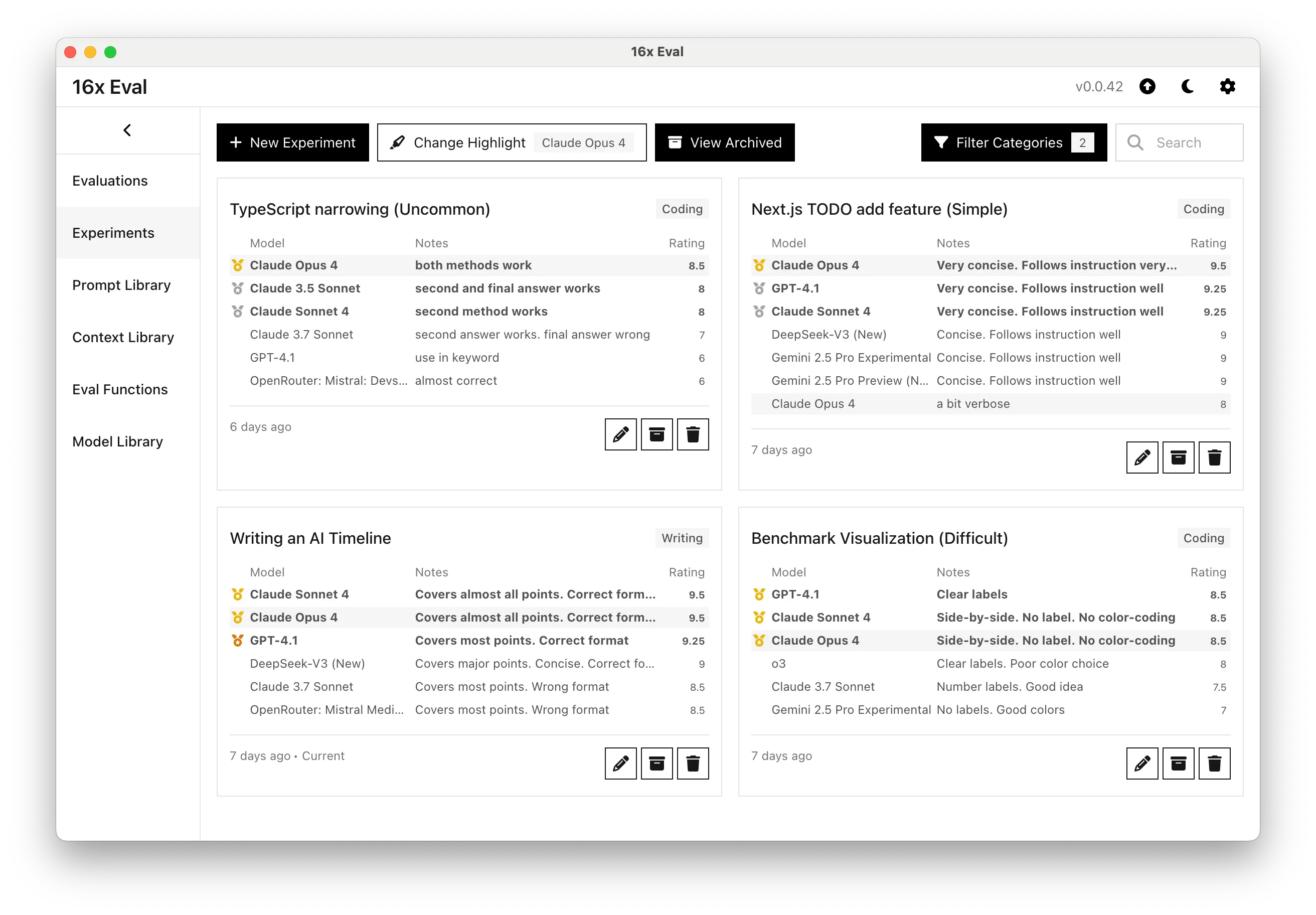Click gold medal beside GPT-4.1 in Benchmark Visualization
The height and width of the screenshot is (915, 1316).
(759, 594)
